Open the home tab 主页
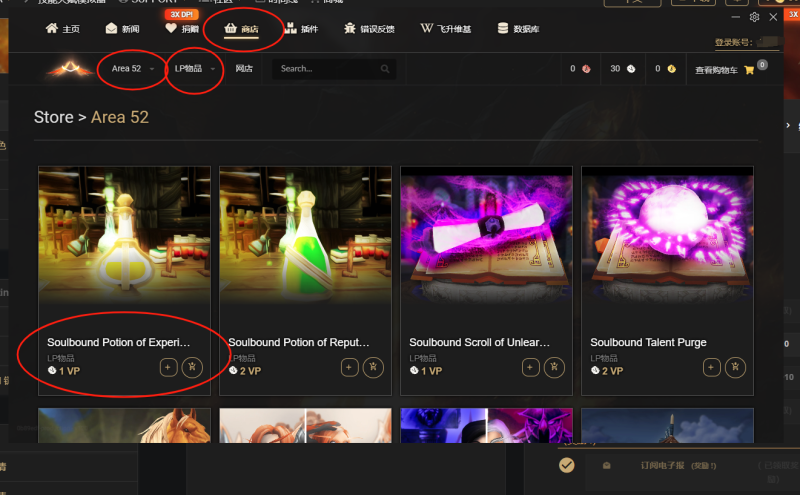This screenshot has height=495, width=800. (63, 29)
